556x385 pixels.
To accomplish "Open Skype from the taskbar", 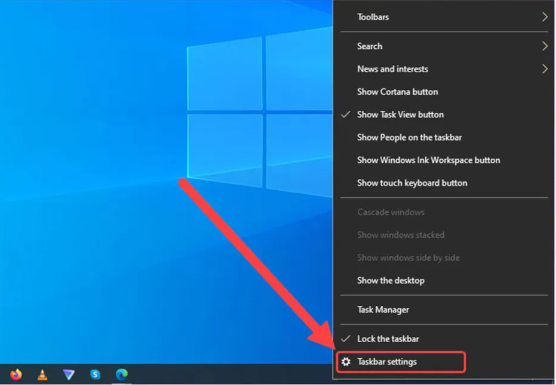I will click(x=95, y=374).
